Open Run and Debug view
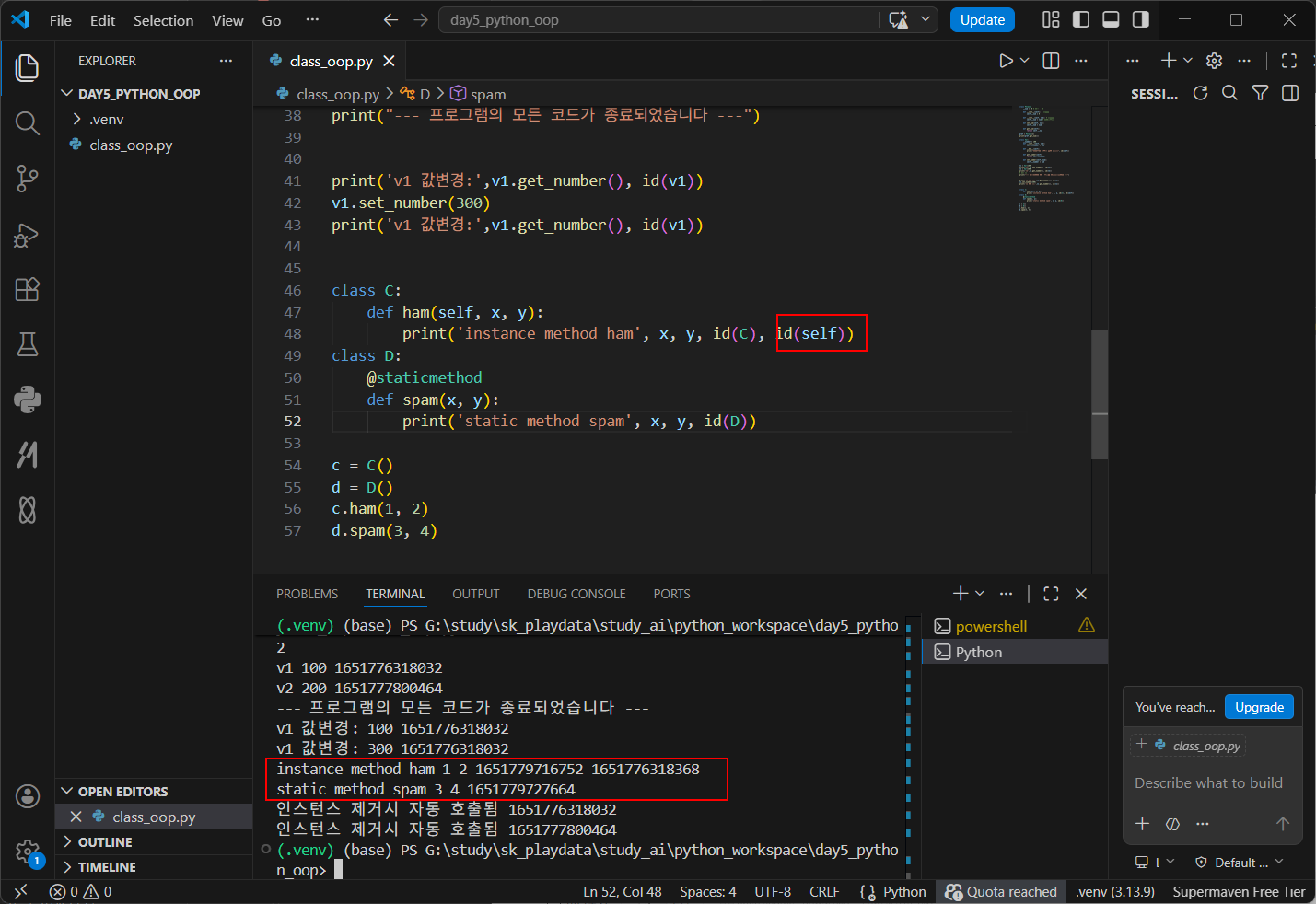Viewport: 1316px width, 904px height. [28, 235]
